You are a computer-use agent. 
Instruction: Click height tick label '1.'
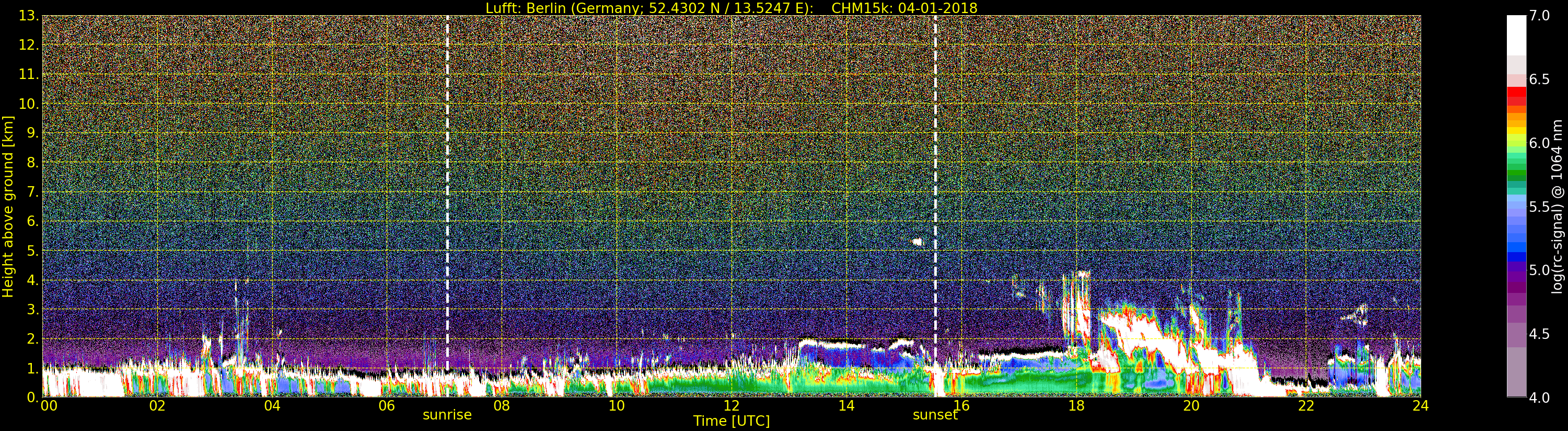point(32,368)
